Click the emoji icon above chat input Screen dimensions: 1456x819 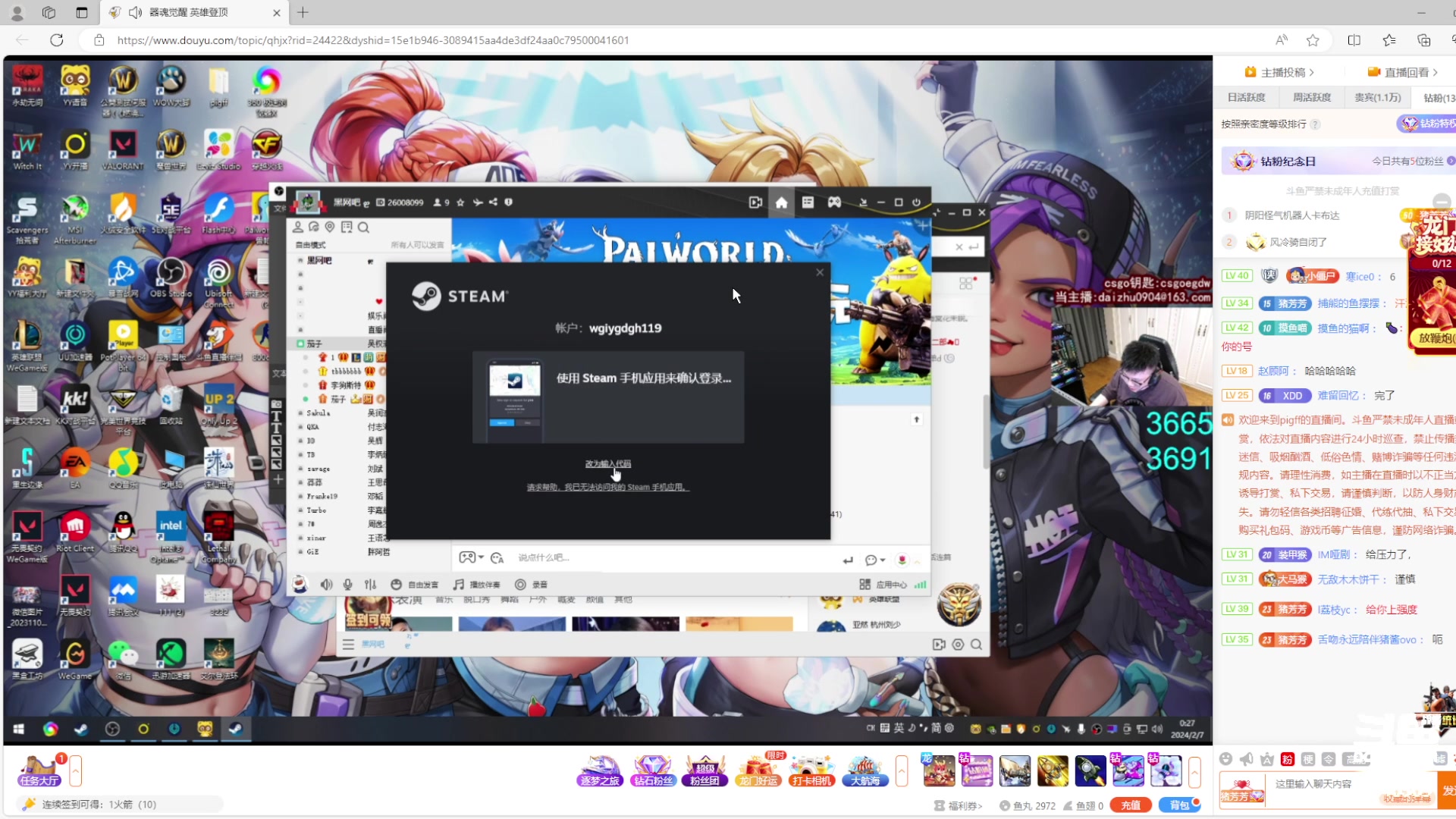pos(1225,759)
